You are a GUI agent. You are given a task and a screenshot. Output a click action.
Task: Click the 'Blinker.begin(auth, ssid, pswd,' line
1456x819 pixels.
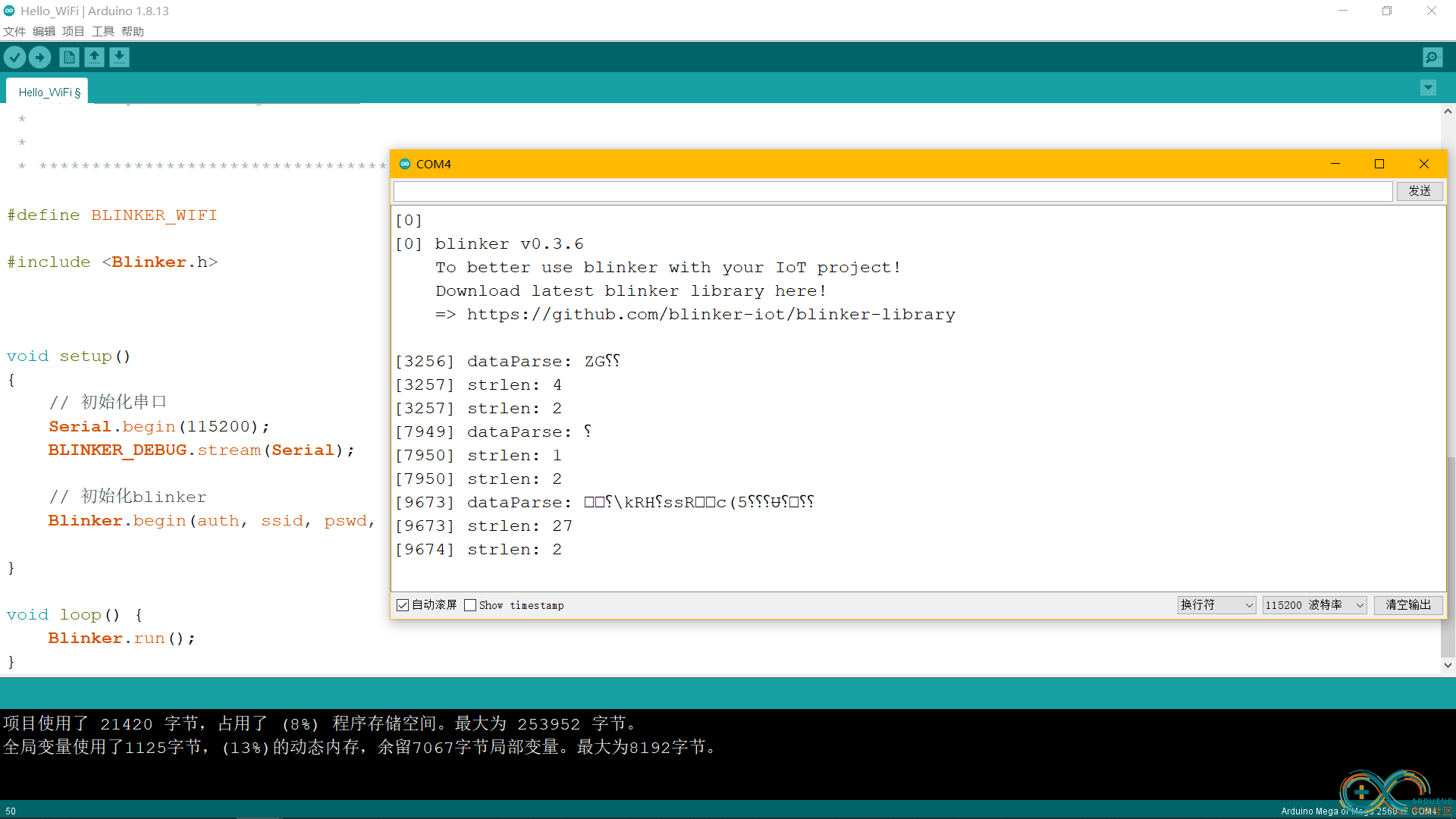pos(212,521)
